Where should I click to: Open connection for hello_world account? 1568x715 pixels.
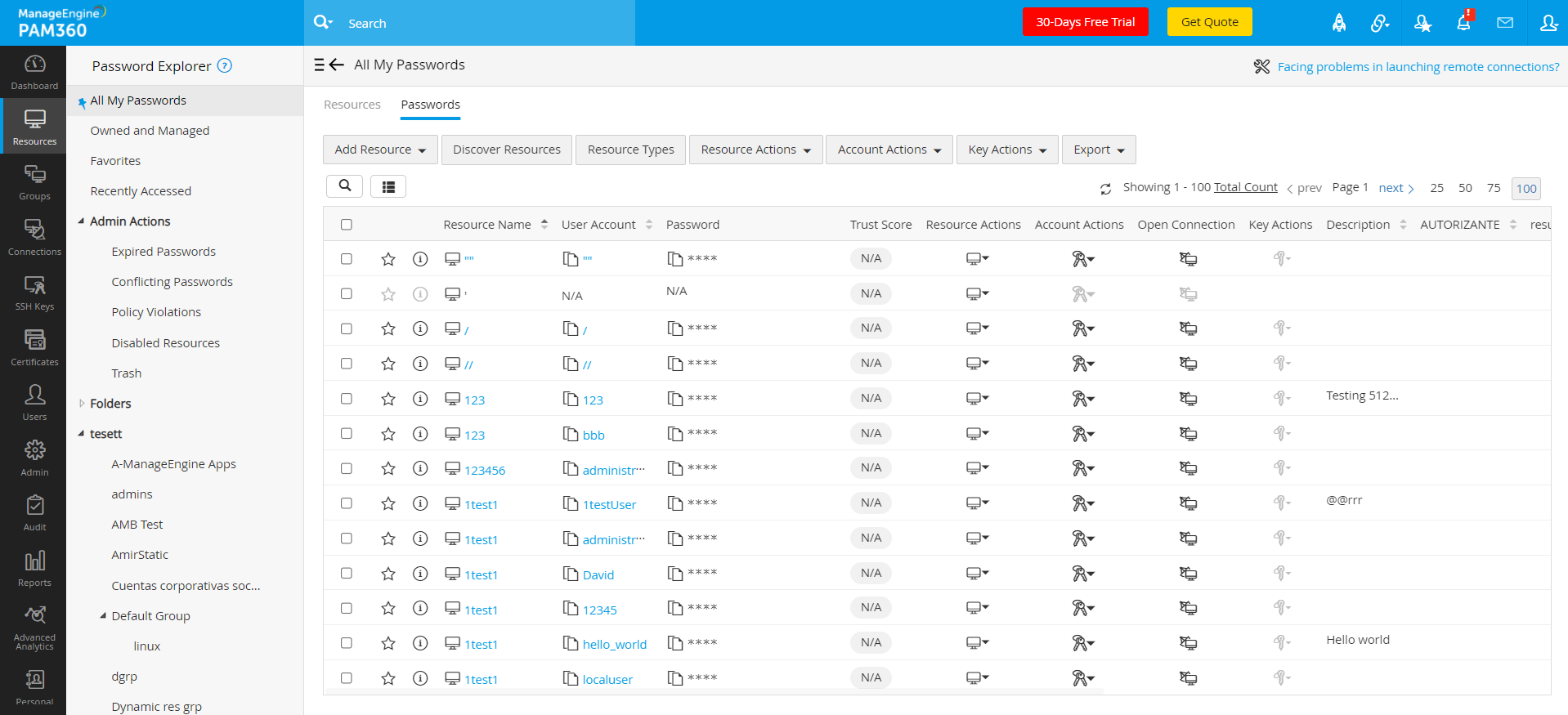[1188, 644]
